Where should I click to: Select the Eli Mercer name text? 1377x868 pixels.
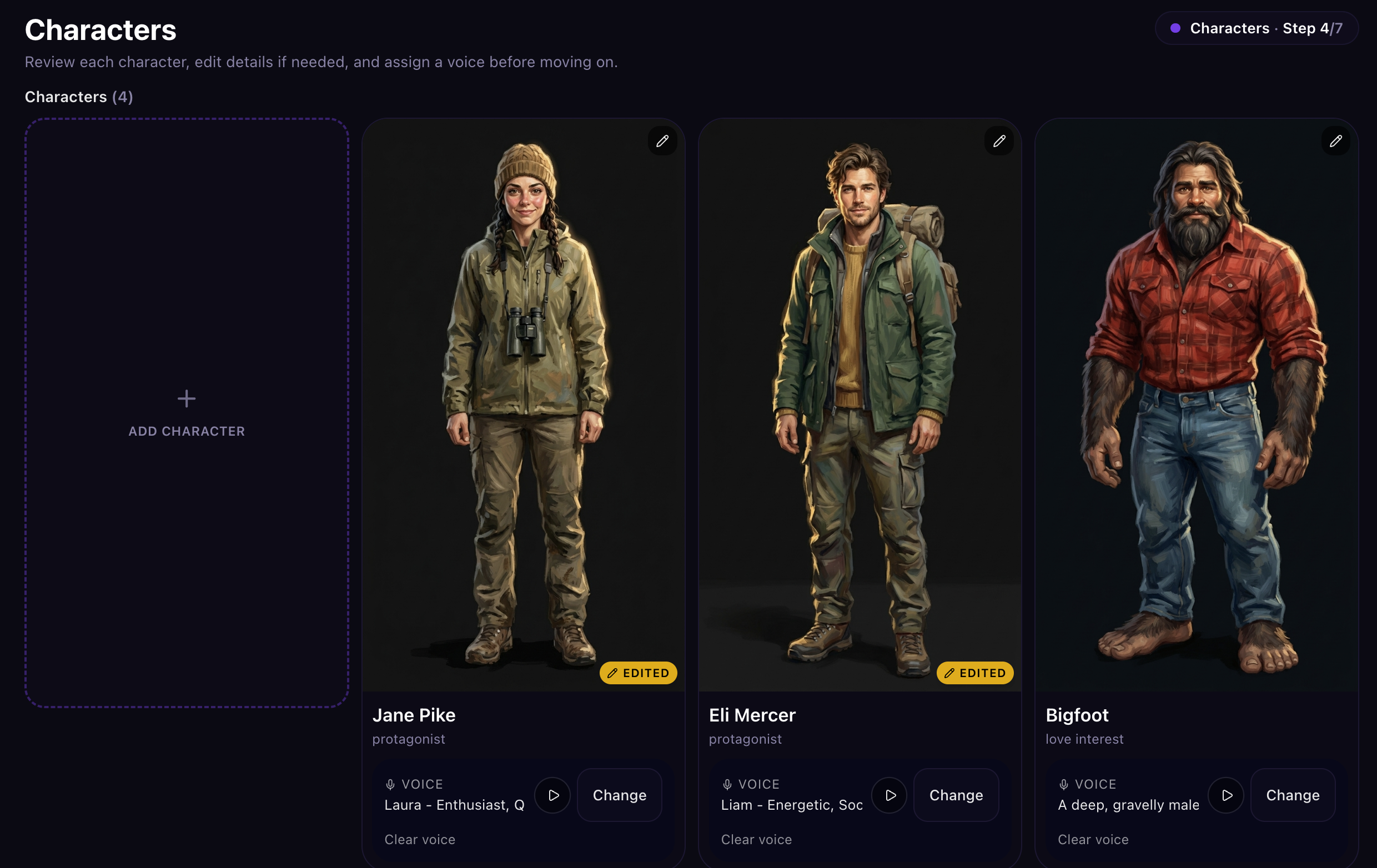[x=752, y=715]
